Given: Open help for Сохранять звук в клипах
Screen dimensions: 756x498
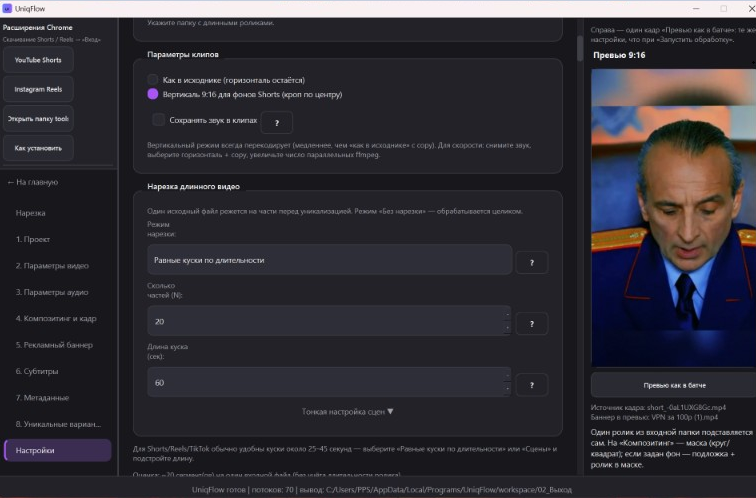Looking at the screenshot, I should click(x=276, y=123).
